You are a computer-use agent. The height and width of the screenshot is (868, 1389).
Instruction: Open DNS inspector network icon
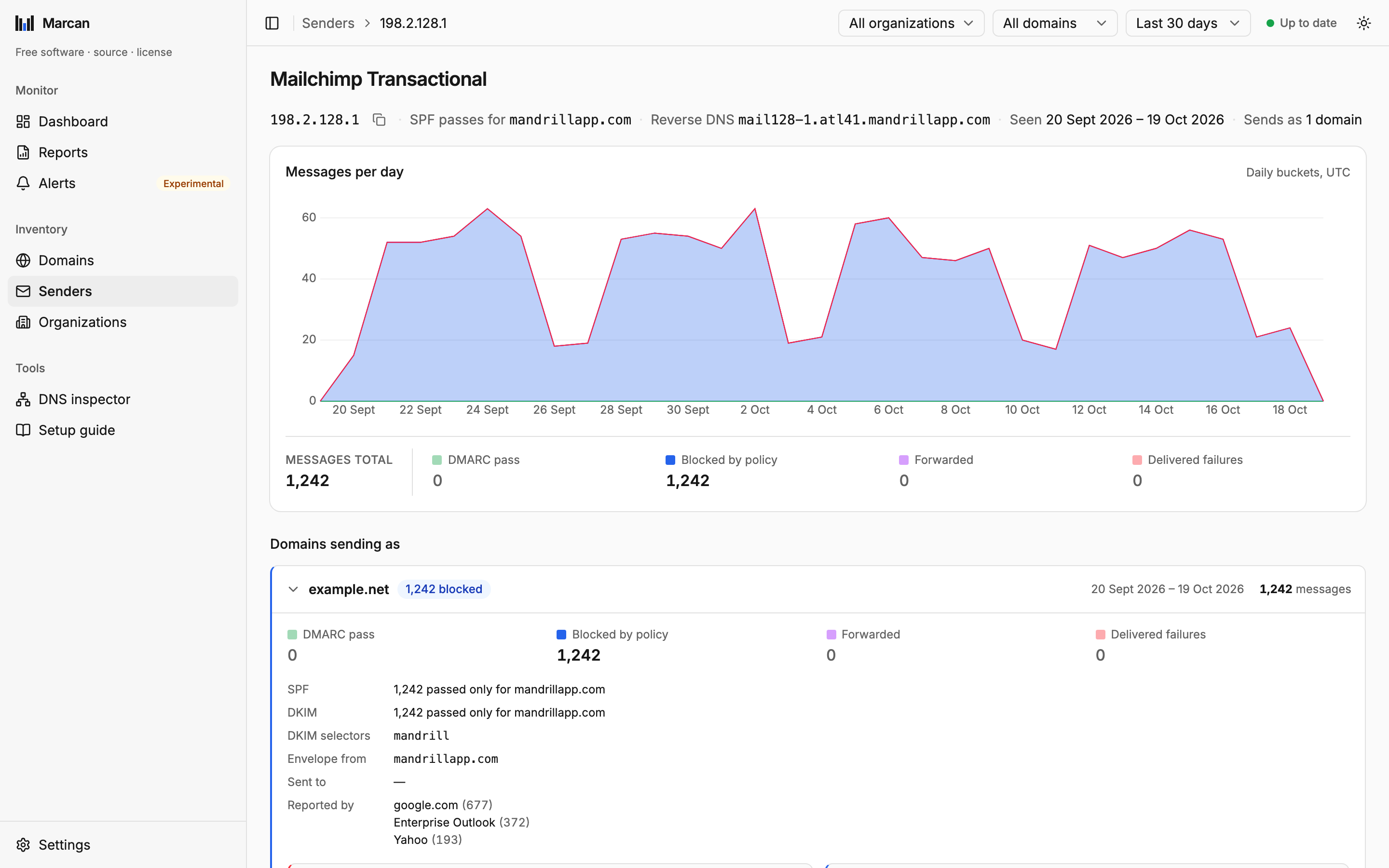[23, 399]
